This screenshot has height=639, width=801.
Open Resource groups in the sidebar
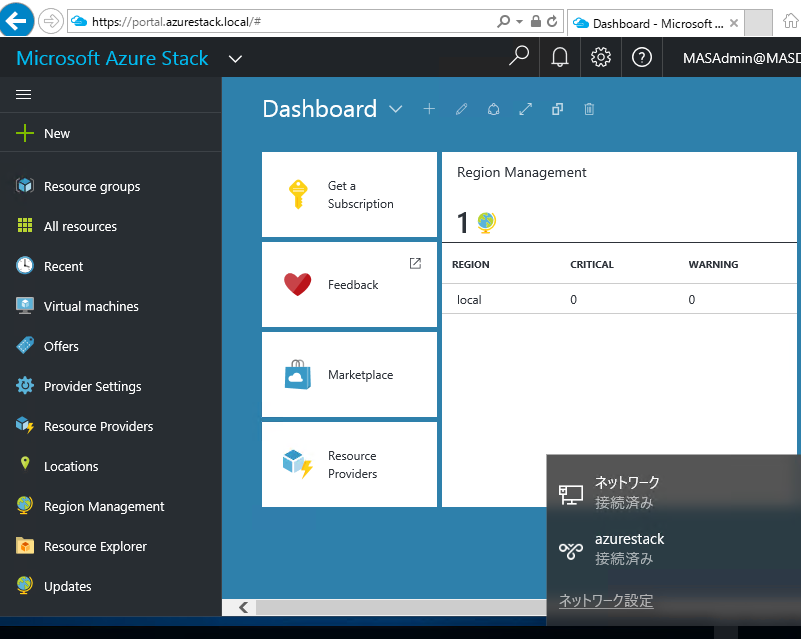111,186
